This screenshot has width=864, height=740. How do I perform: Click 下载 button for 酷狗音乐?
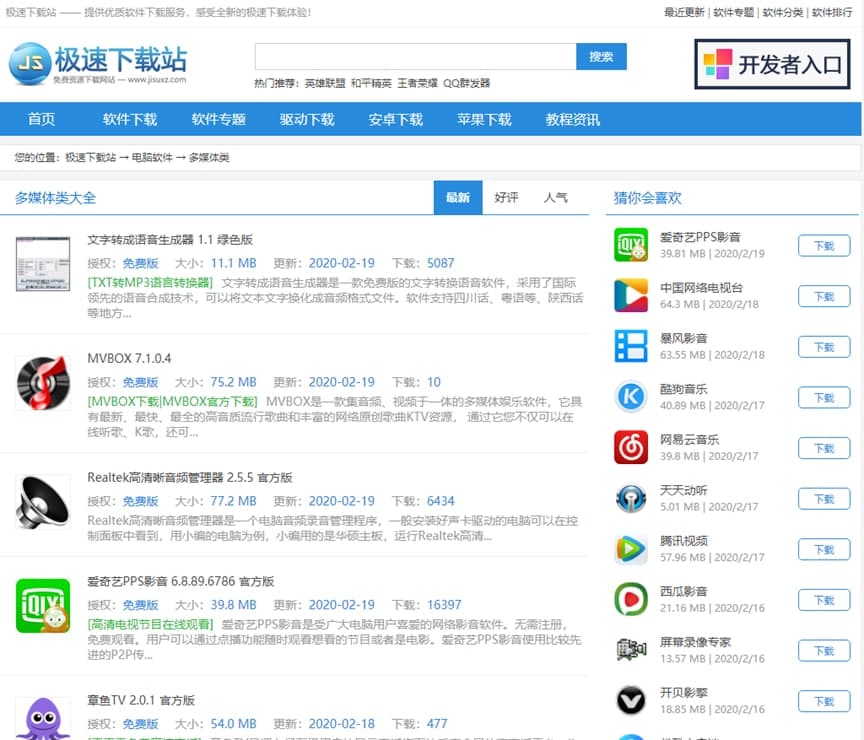pyautogui.click(x=824, y=398)
